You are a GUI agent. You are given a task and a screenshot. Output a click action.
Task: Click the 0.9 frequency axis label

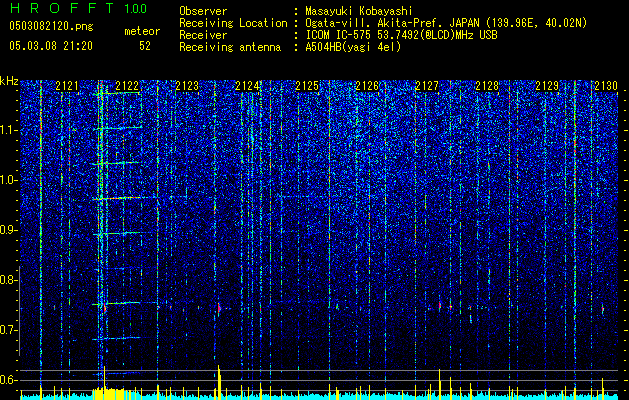[9, 230]
